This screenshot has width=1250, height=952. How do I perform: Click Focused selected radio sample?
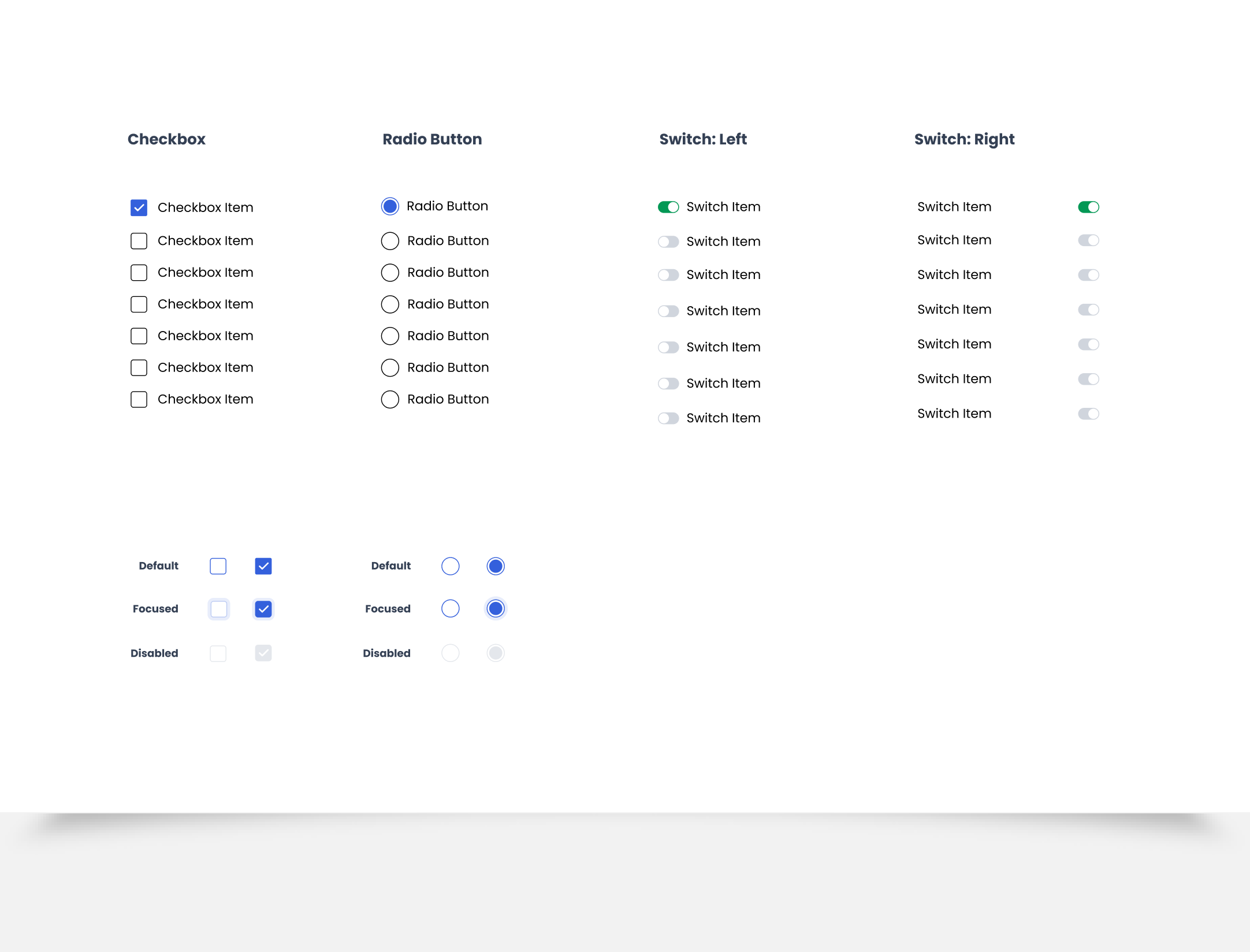pos(496,608)
